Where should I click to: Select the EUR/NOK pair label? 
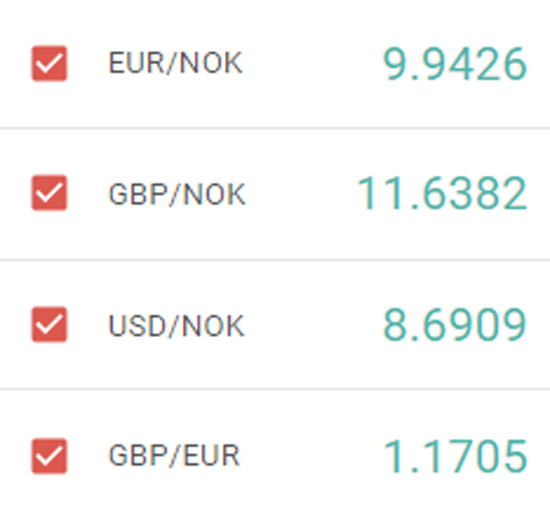(x=175, y=63)
